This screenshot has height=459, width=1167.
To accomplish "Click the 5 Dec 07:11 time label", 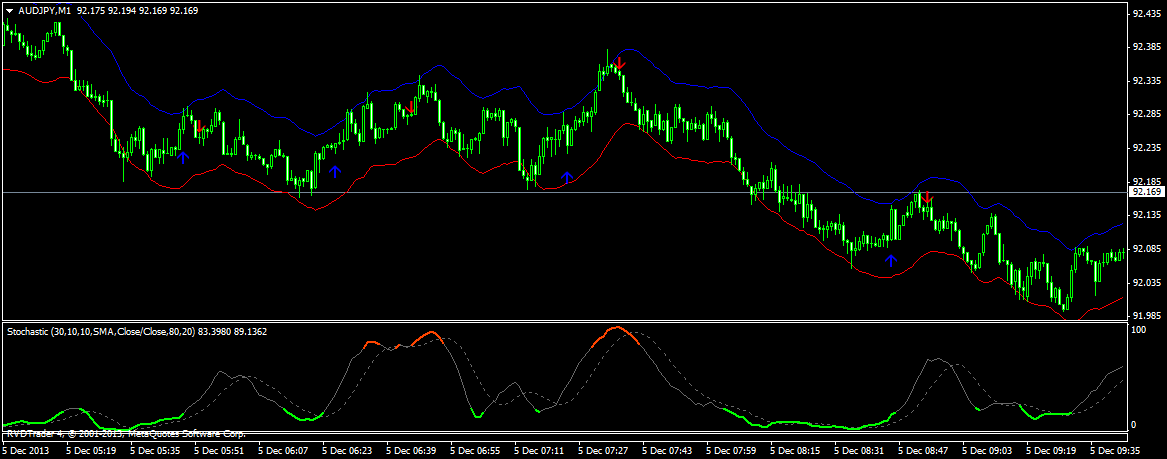I will [539, 450].
